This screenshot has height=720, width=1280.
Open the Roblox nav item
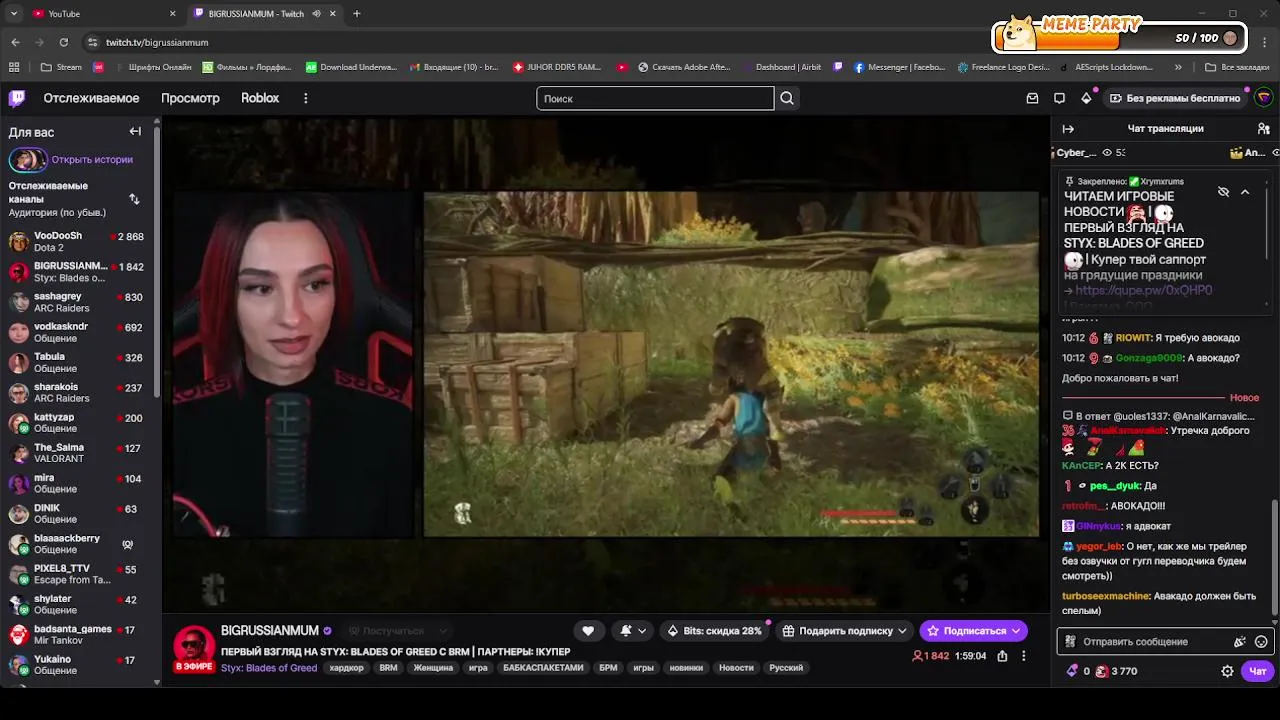[x=260, y=98]
